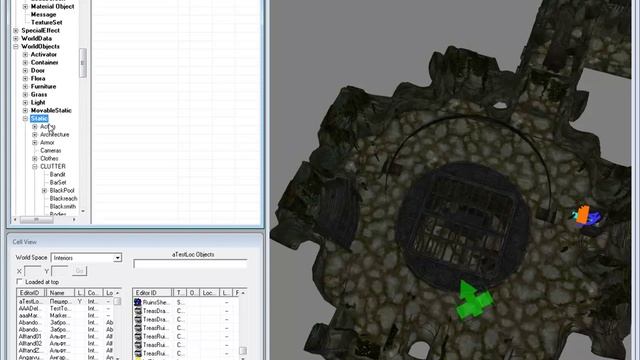
Task: Click the X coordinate field
Action: point(33,271)
